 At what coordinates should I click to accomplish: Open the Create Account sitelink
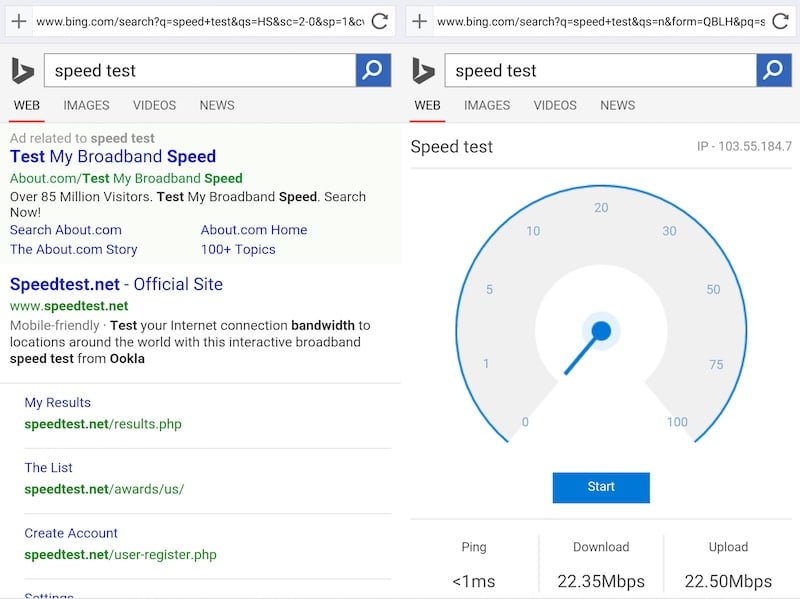coord(71,533)
